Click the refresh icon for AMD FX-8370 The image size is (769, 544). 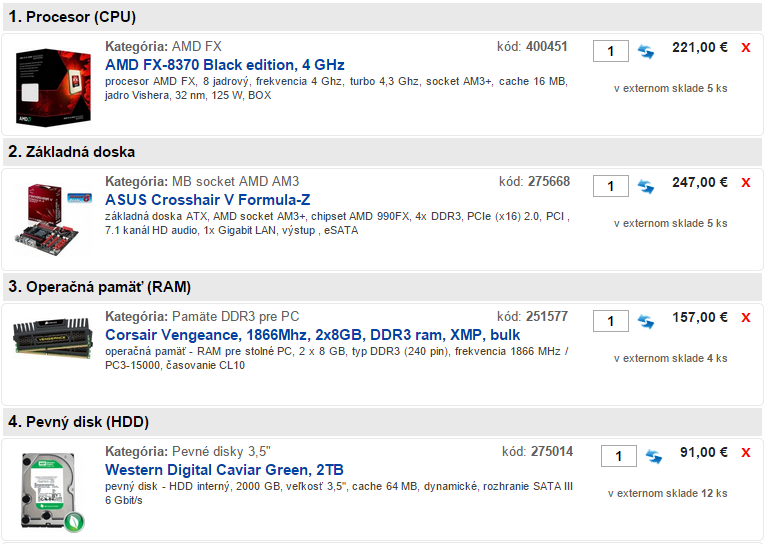pyautogui.click(x=646, y=52)
